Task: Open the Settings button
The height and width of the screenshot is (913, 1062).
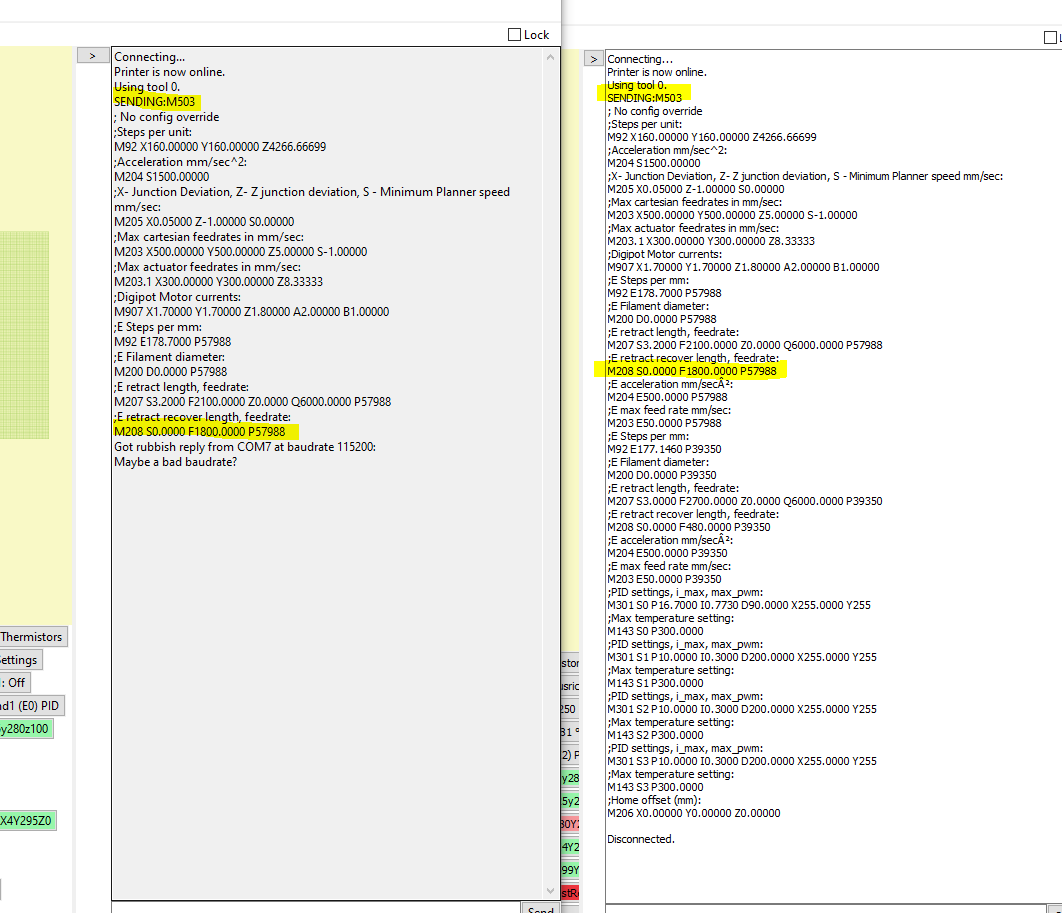Action: (20, 659)
